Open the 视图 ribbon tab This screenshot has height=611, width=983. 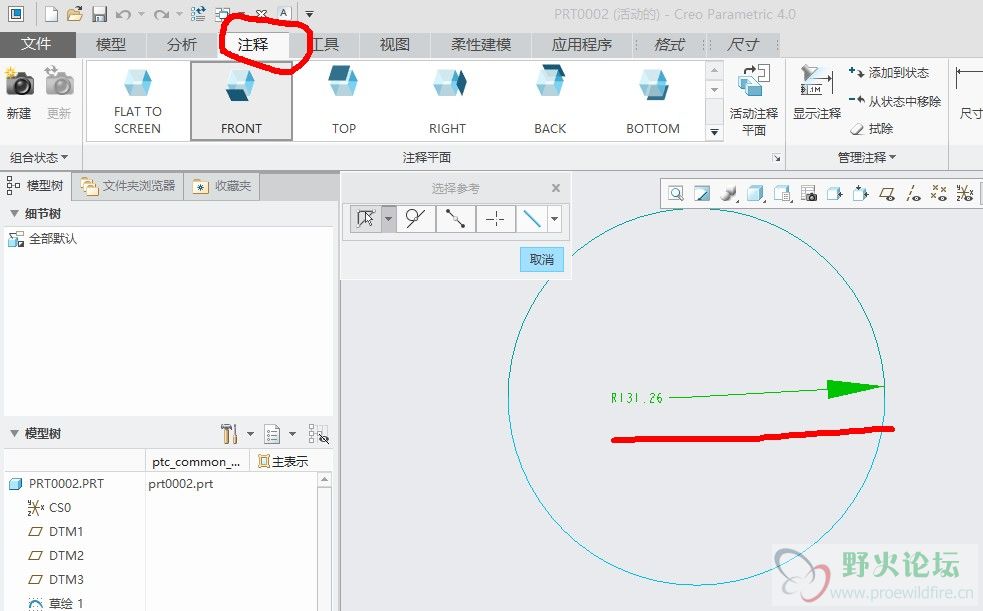click(395, 44)
